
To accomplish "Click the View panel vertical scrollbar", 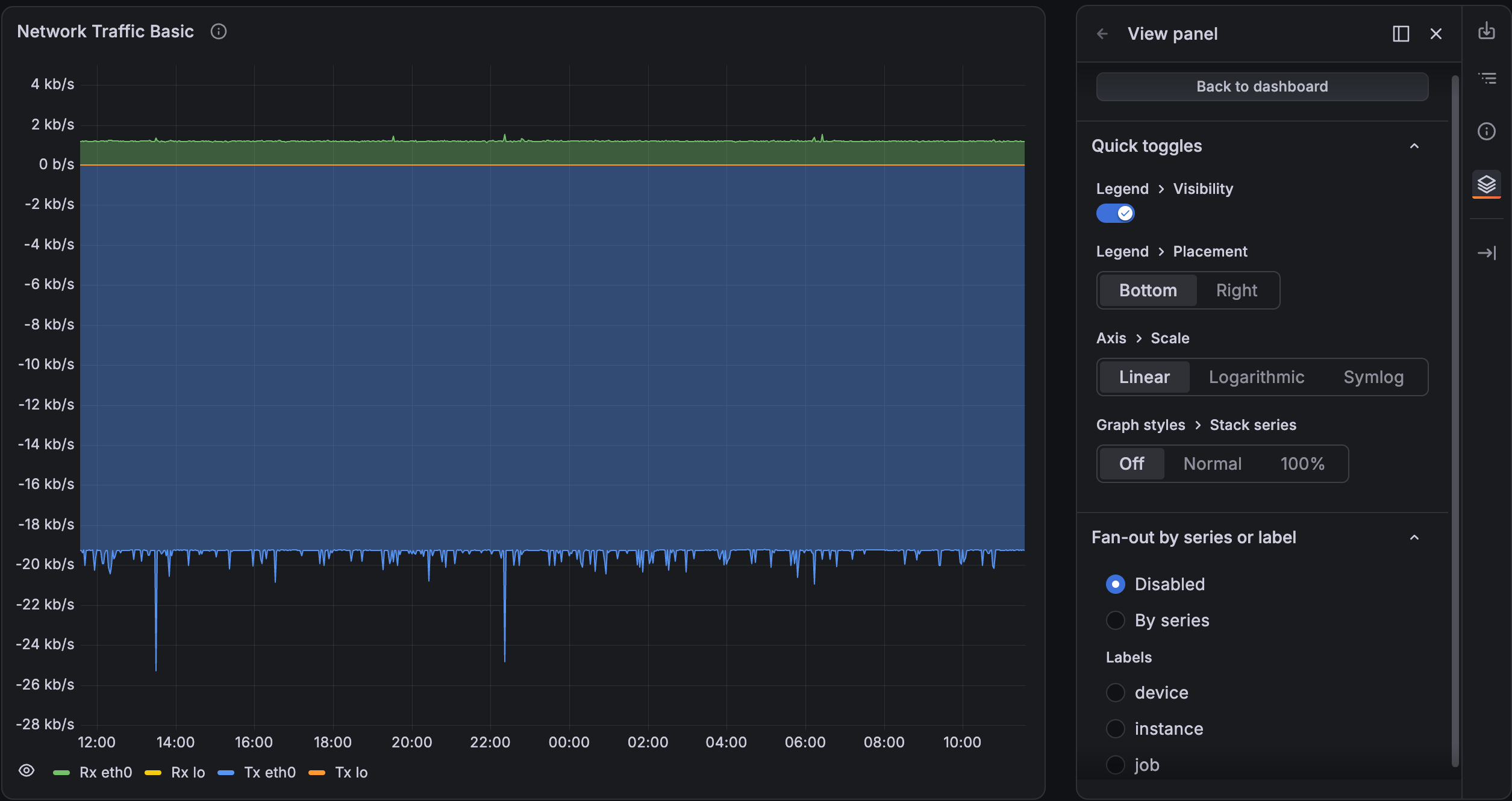I will click(x=1455, y=422).
